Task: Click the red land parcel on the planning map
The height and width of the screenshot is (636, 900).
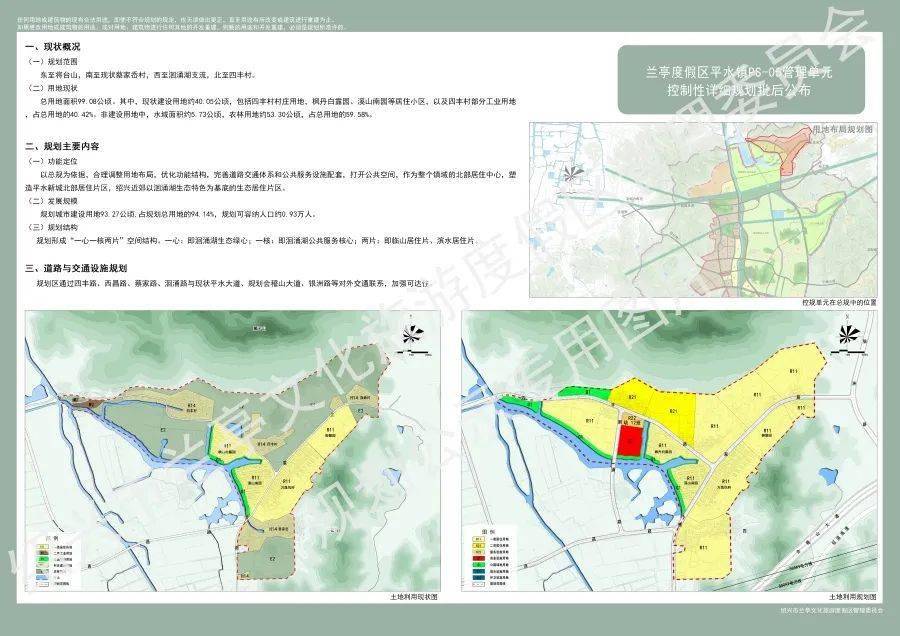Action: pos(628,440)
